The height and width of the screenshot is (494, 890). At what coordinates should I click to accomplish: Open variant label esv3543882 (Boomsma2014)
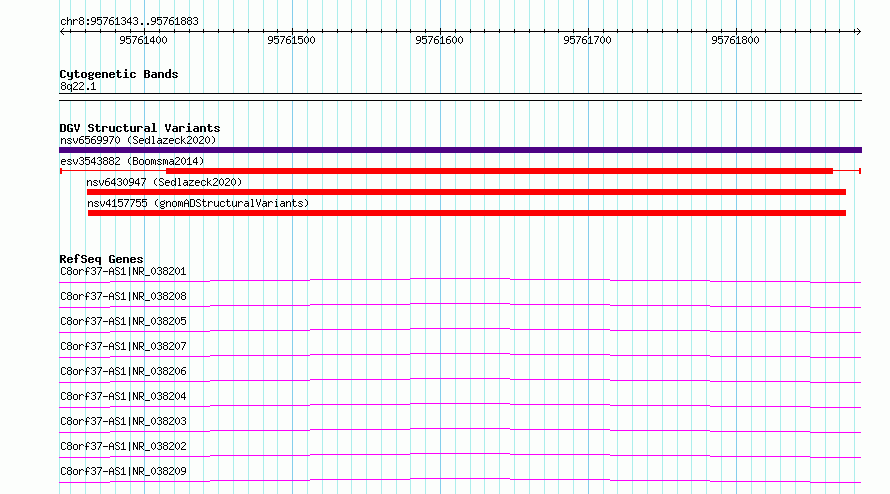point(132,161)
